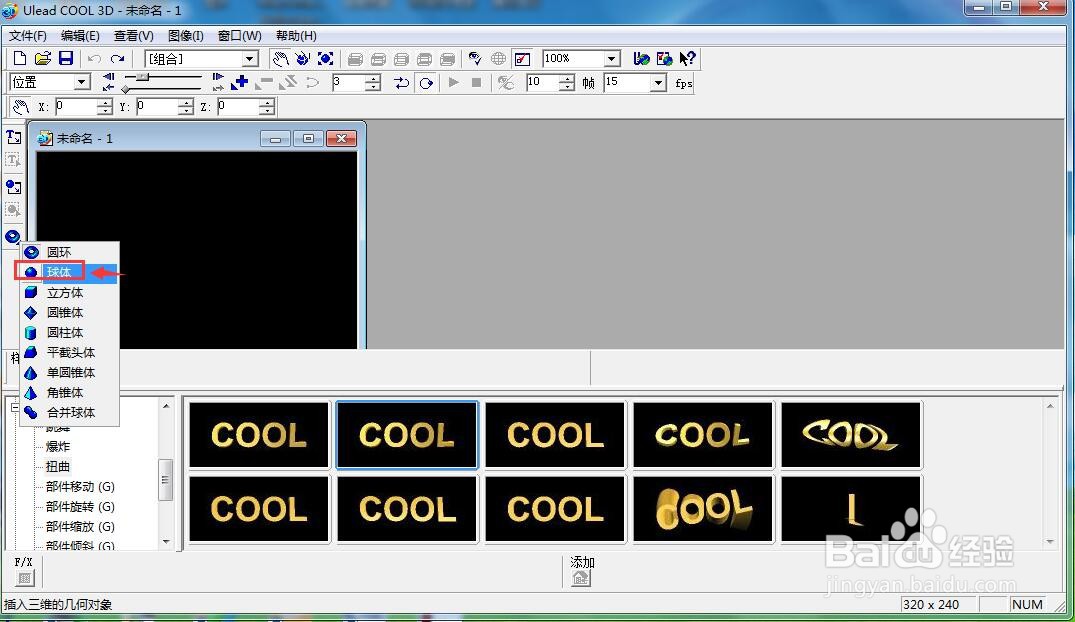This screenshot has width=1075, height=622.
Task: Choose 单圆锥体 from the shape popup
Action: point(69,372)
